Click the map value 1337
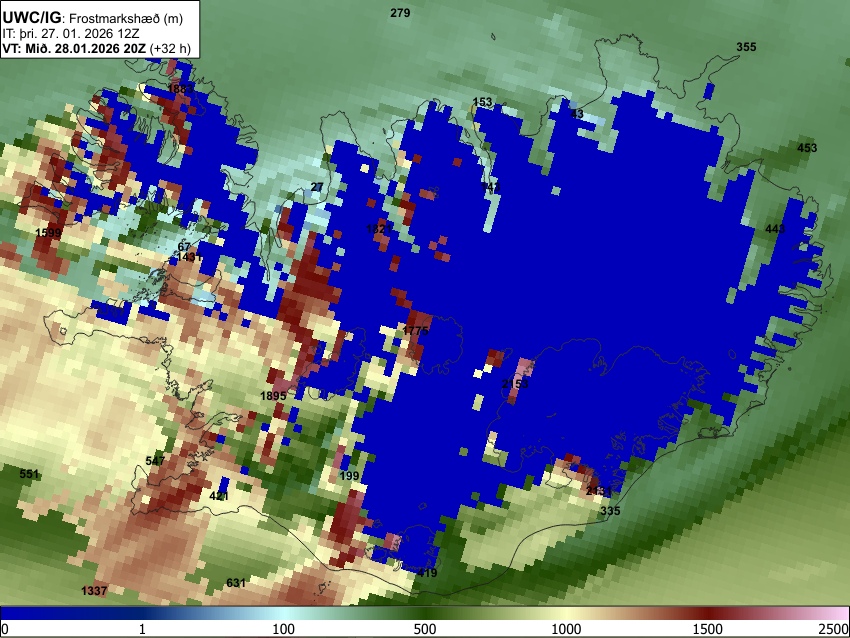Image resolution: width=850 pixels, height=638 pixels. pos(94,590)
